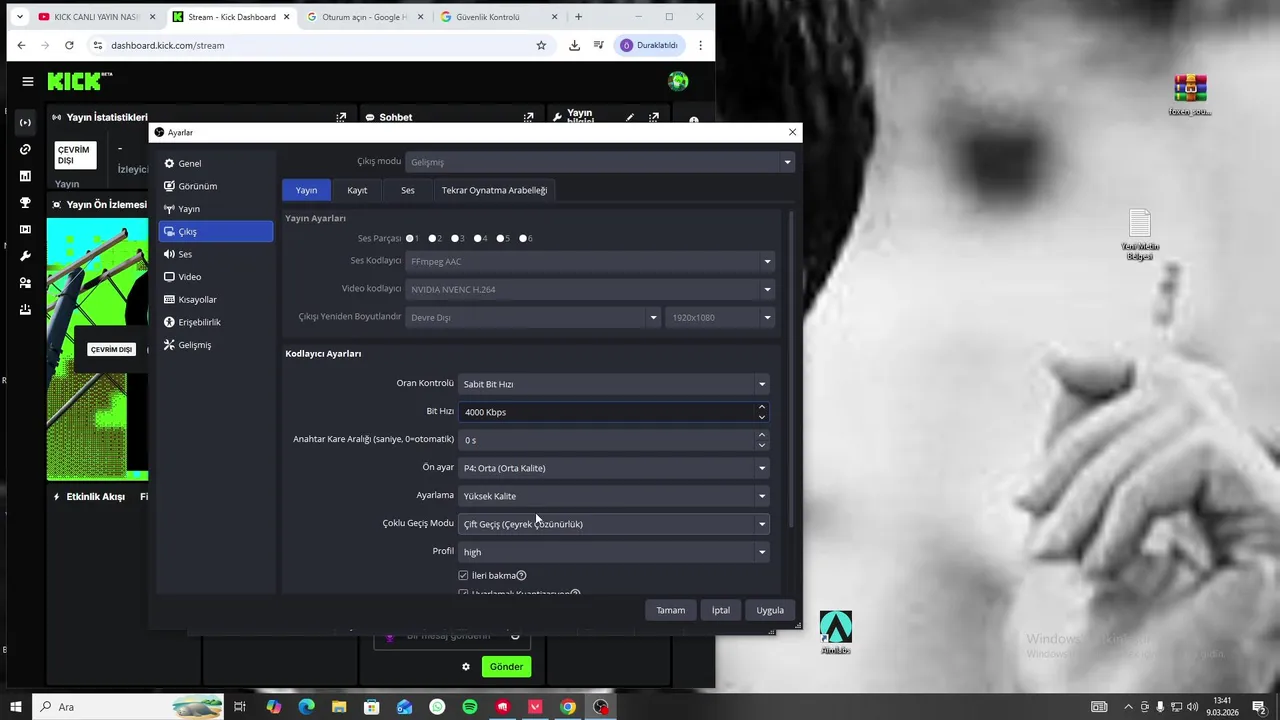Switch to Tekrar Oynatma Arabelleği tab
Image resolution: width=1280 pixels, height=720 pixels.
pos(494,190)
